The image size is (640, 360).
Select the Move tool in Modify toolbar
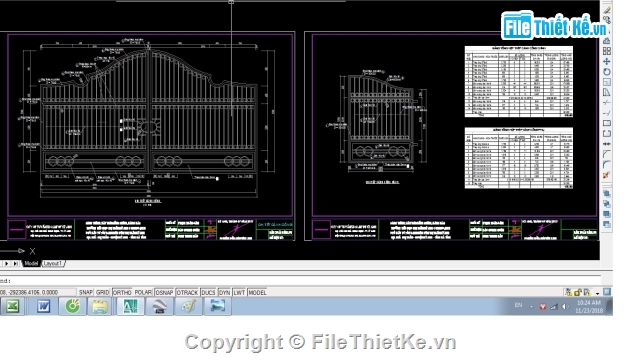607,62
